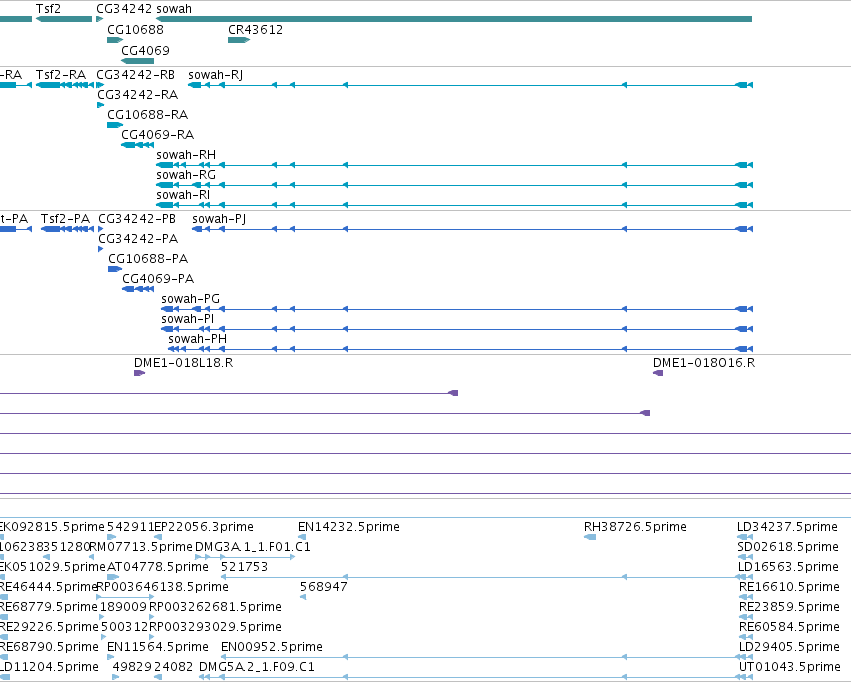Image resolution: width=851 pixels, height=682 pixels.
Task: Select EST UT01043.5prime
Action: (790, 667)
